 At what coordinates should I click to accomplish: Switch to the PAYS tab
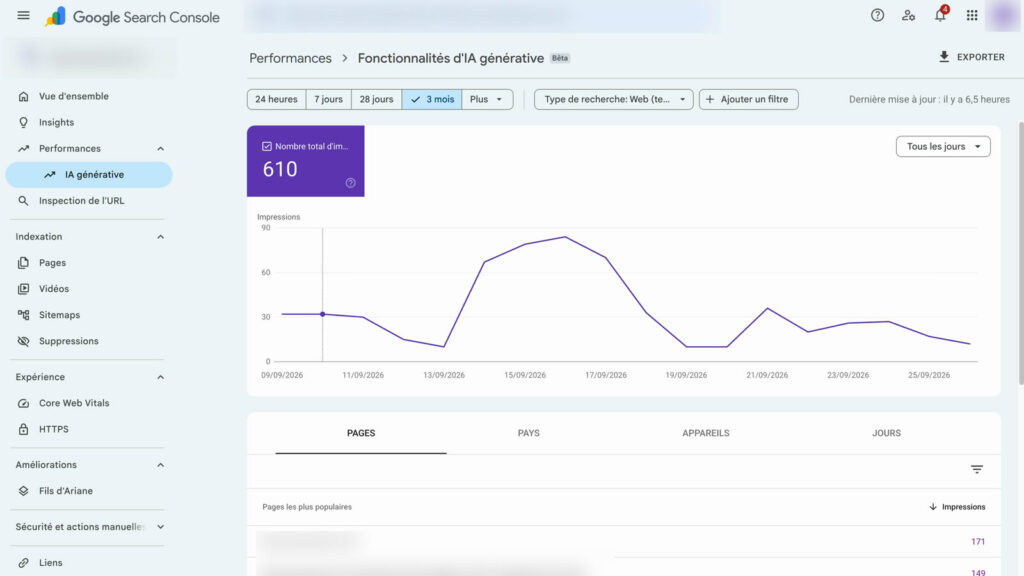528,433
